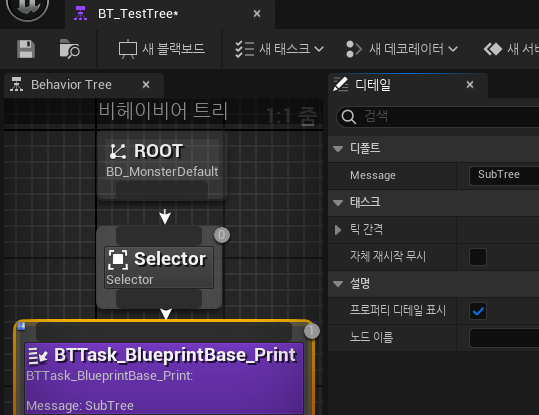Image resolution: width=539 pixels, height=415 pixels.
Task: Enable 자체 재시작 무시 checkbox
Action: click(x=478, y=257)
